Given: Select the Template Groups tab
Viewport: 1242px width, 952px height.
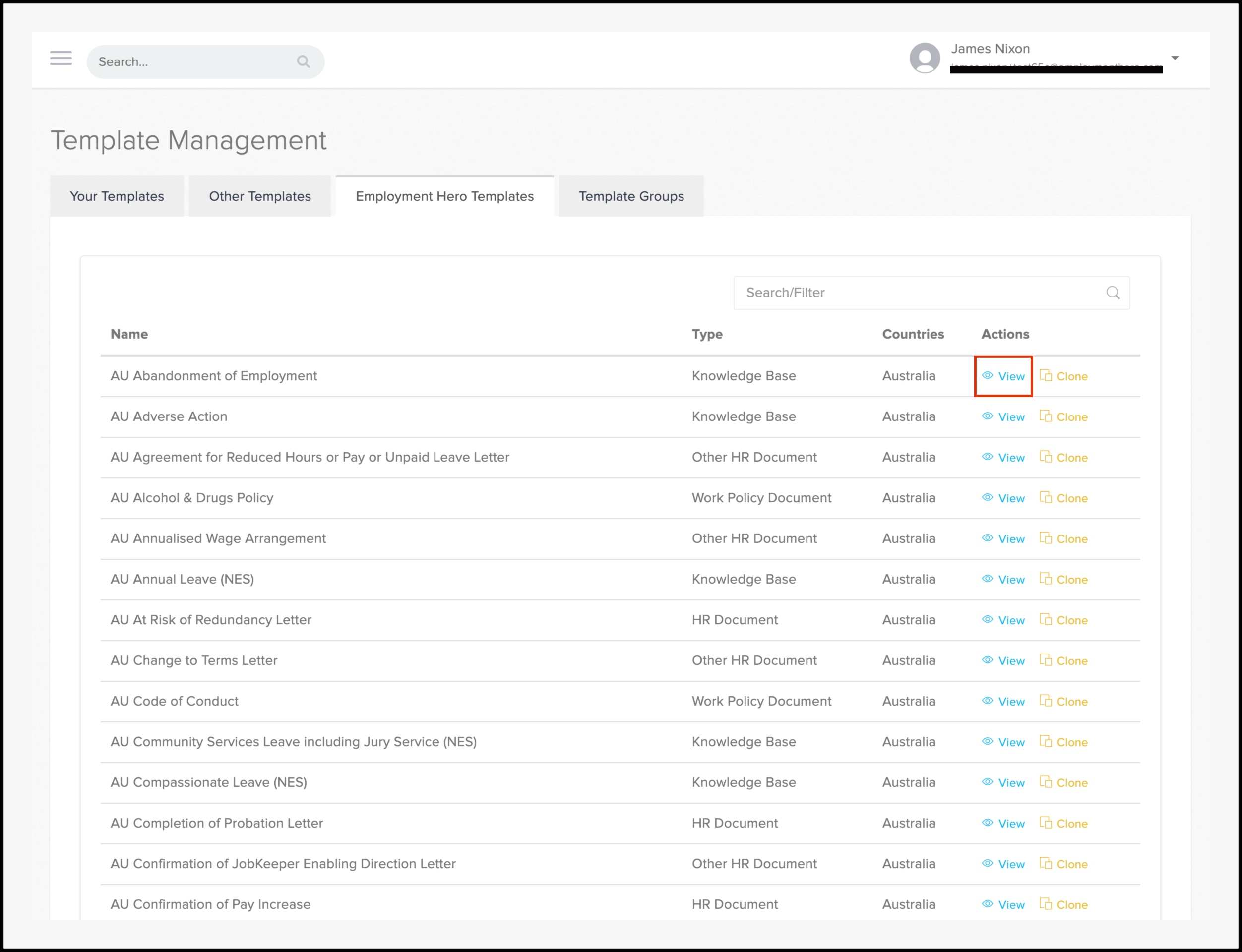Looking at the screenshot, I should click(x=631, y=197).
